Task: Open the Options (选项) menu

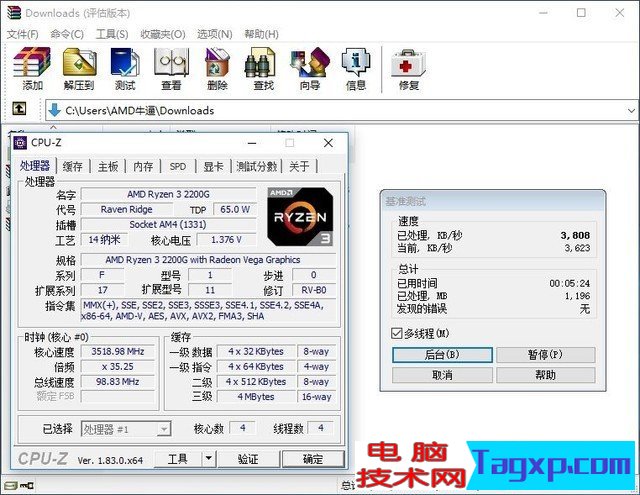Action: (215, 34)
